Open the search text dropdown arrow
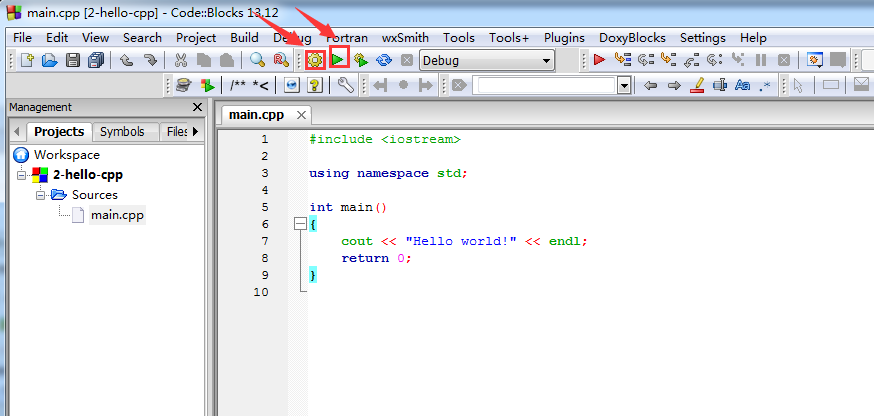 (x=624, y=86)
